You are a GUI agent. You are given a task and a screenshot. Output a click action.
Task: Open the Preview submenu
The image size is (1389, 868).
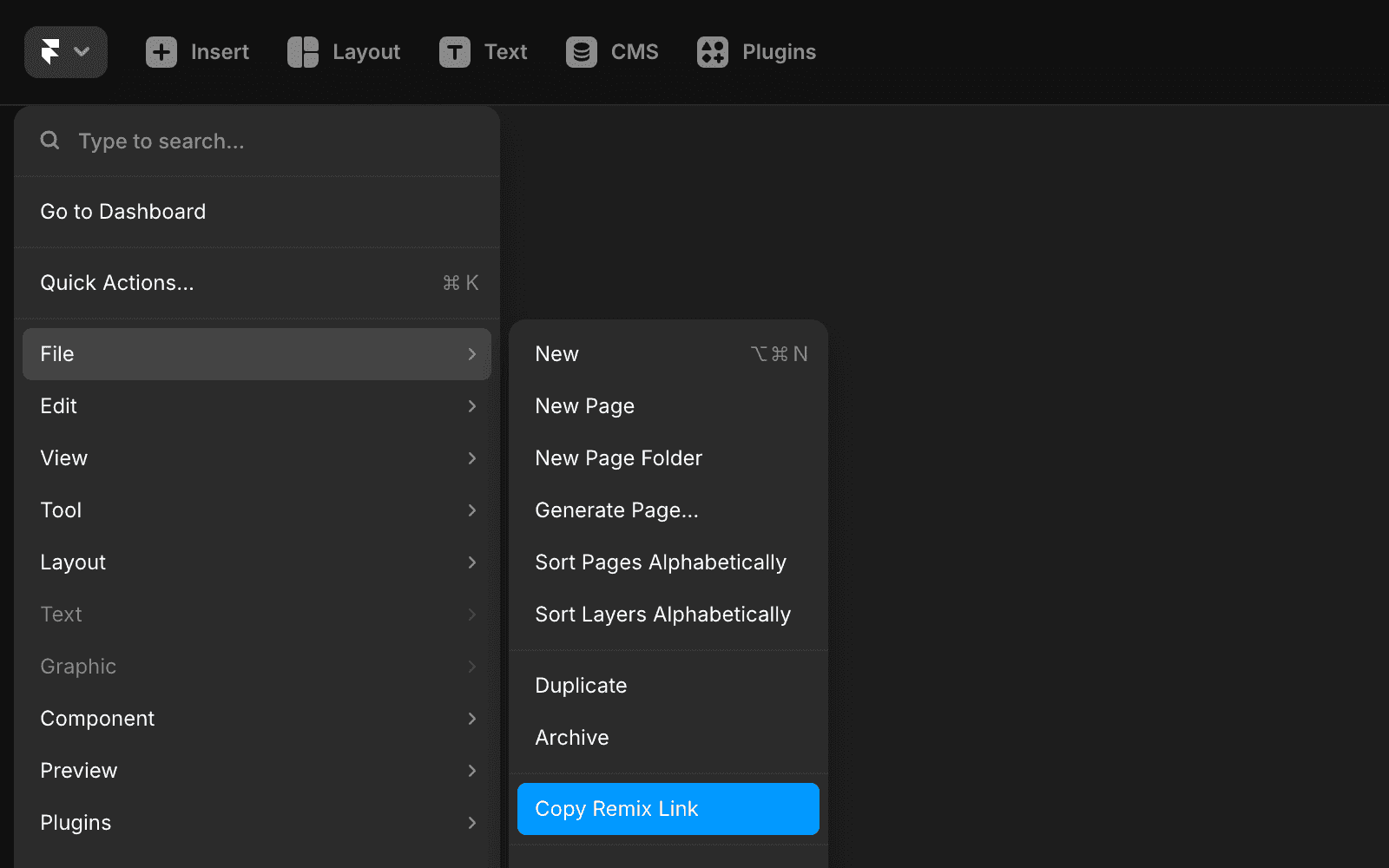point(257,771)
